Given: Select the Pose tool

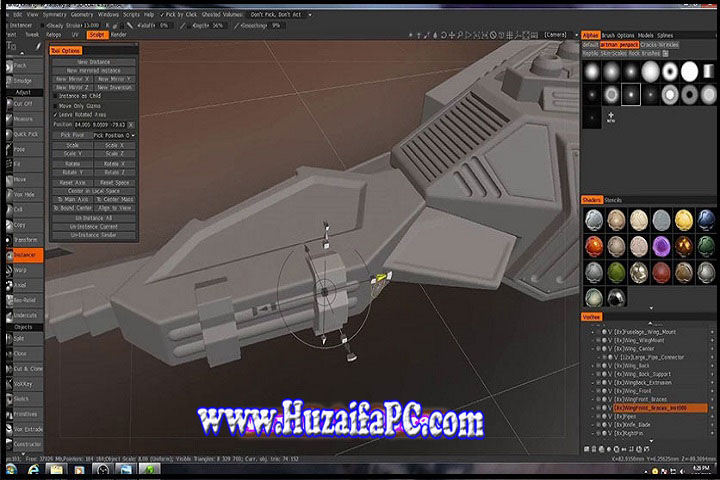Looking at the screenshot, I should (x=24, y=149).
